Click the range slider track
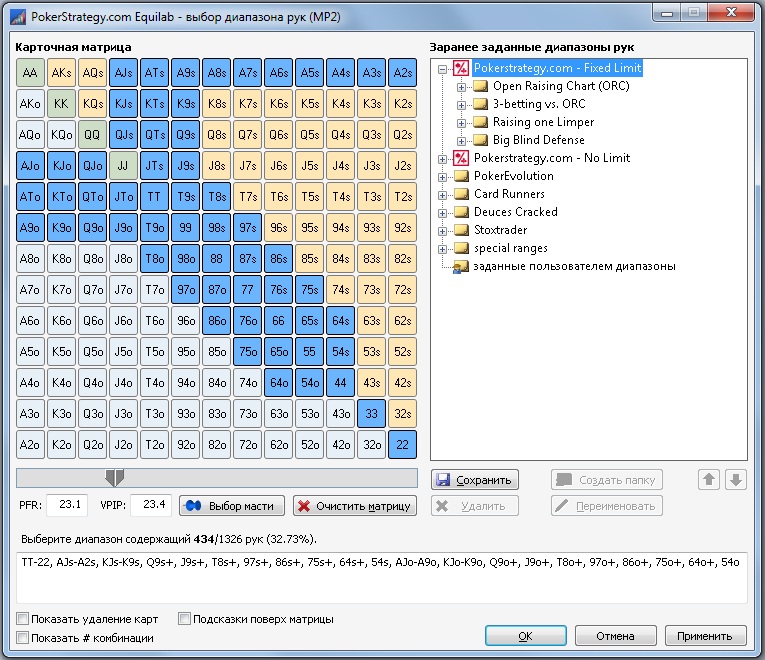 [x=217, y=478]
